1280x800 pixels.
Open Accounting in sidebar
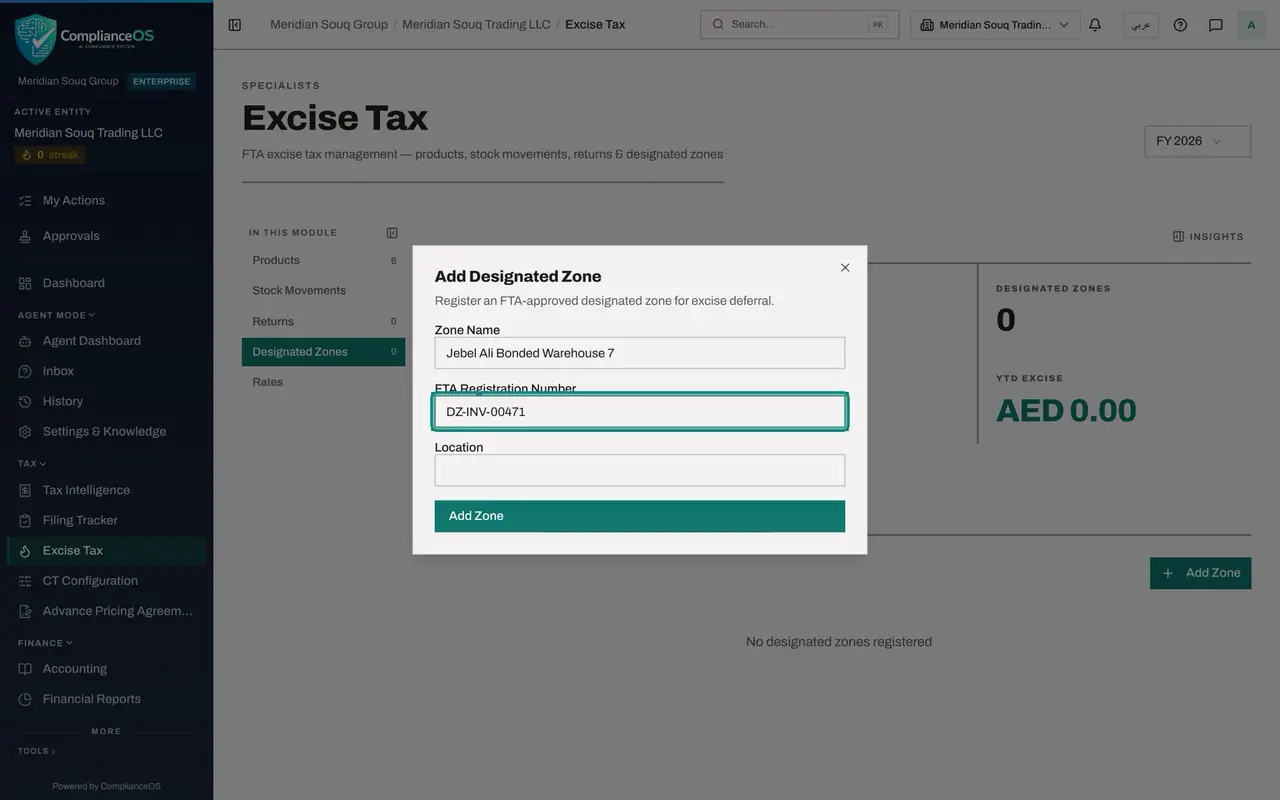click(107, 669)
